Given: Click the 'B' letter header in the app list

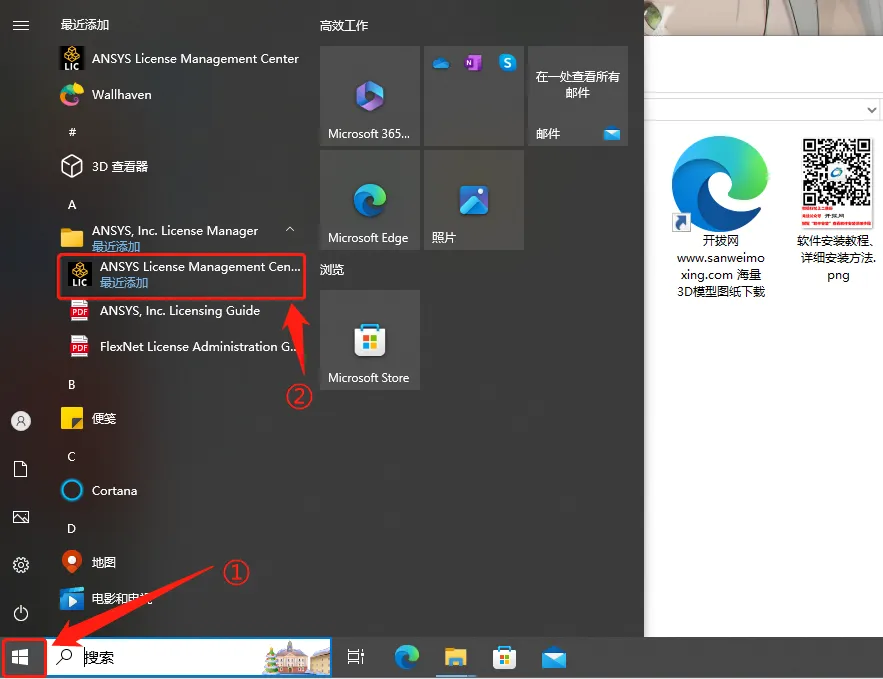Looking at the screenshot, I should pos(72,385).
